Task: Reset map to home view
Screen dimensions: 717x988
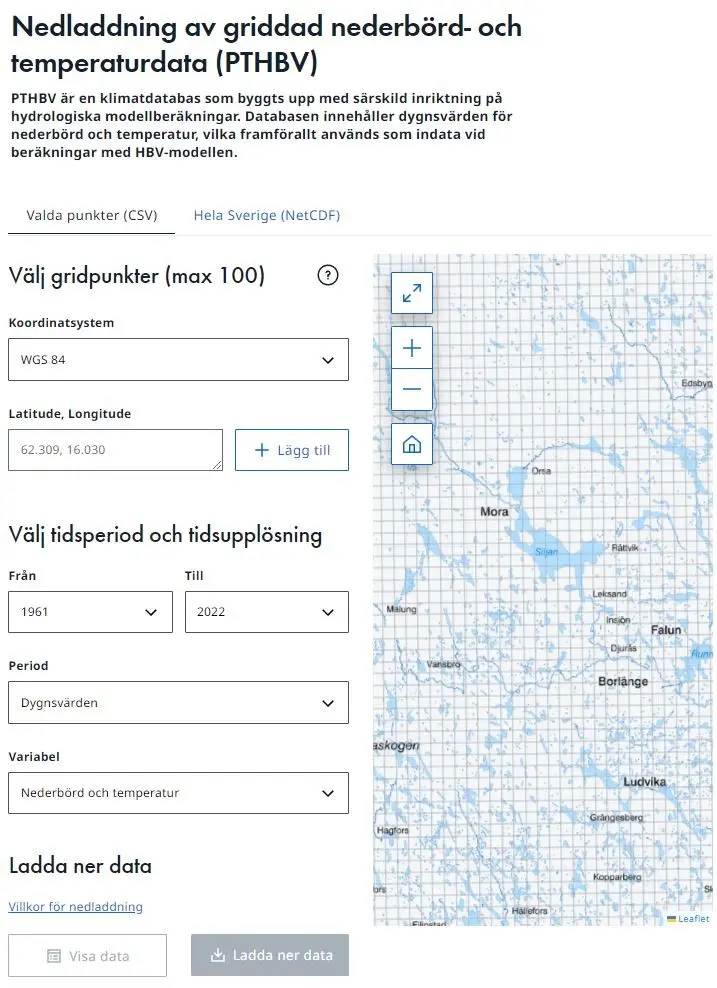Action: click(412, 444)
